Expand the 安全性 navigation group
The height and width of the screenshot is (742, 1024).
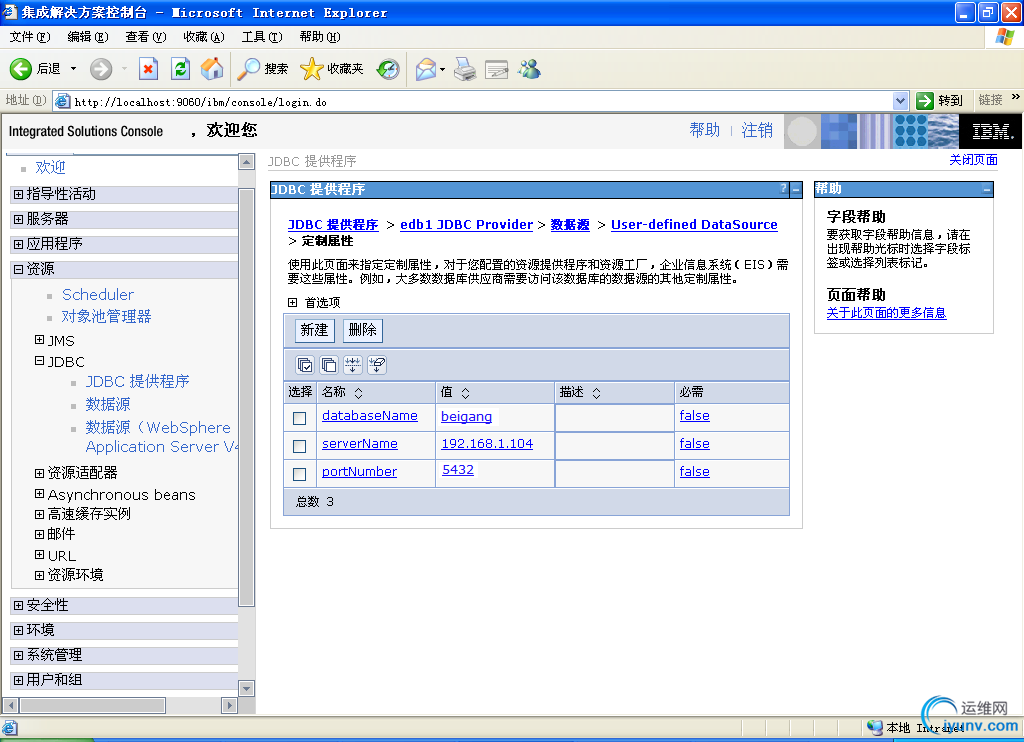[x=18, y=605]
